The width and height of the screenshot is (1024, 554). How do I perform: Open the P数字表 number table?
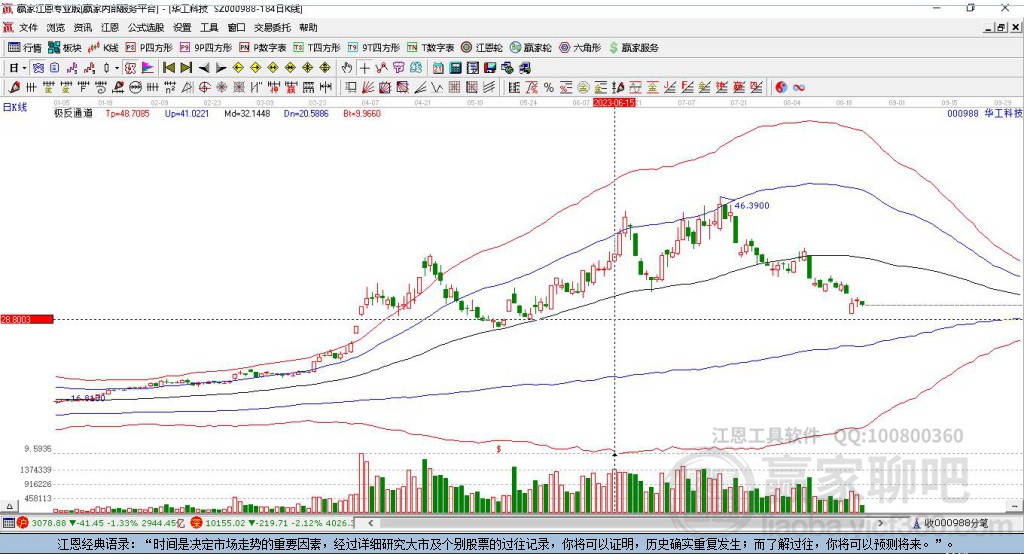click(263, 48)
